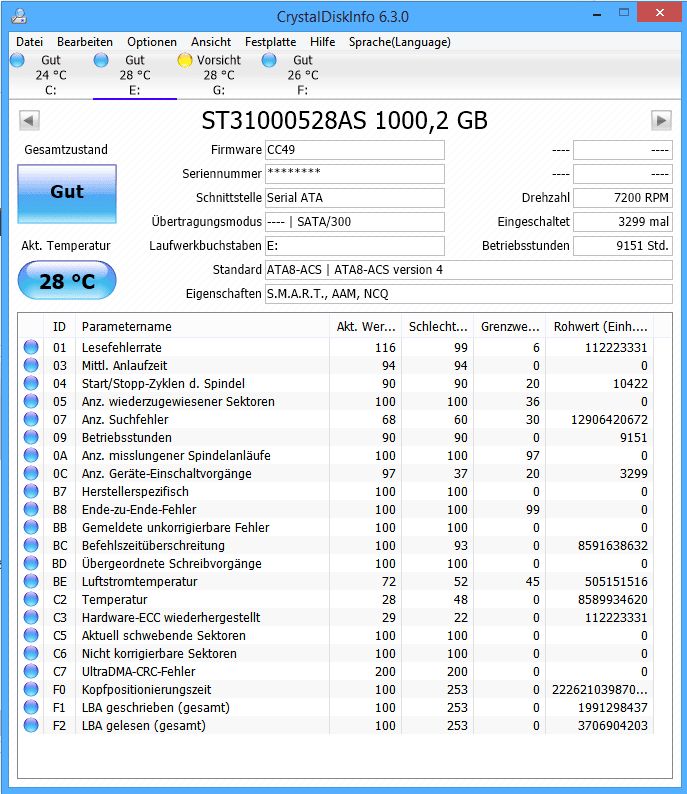The height and width of the screenshot is (794, 687).
Task: Go to next disk with right arrow
Action: pos(661,121)
